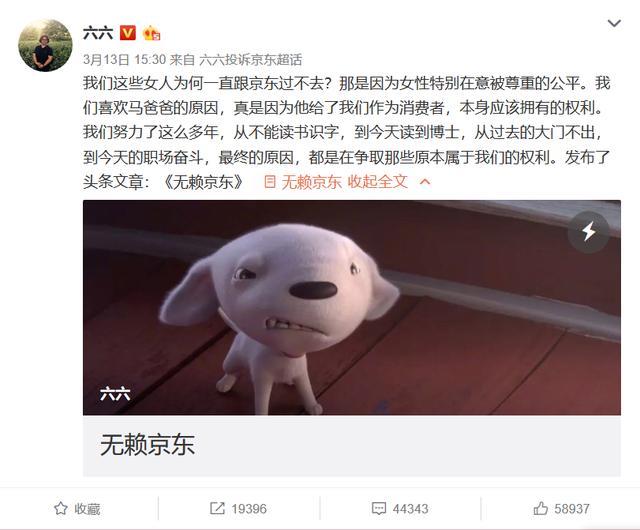Open the orange 无赖京东 article link
640x530 pixels.
pyautogui.click(x=311, y=182)
